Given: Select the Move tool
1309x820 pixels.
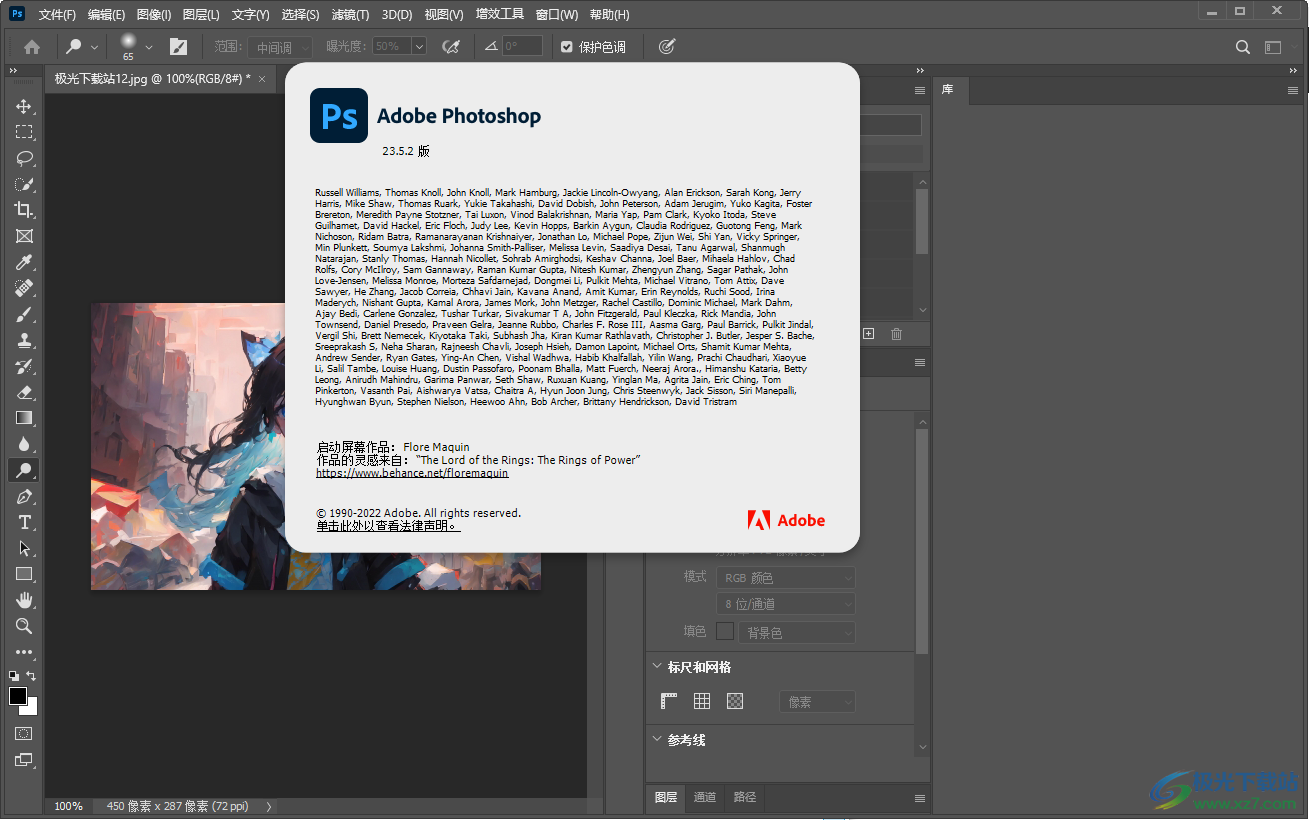Looking at the screenshot, I should [24, 106].
